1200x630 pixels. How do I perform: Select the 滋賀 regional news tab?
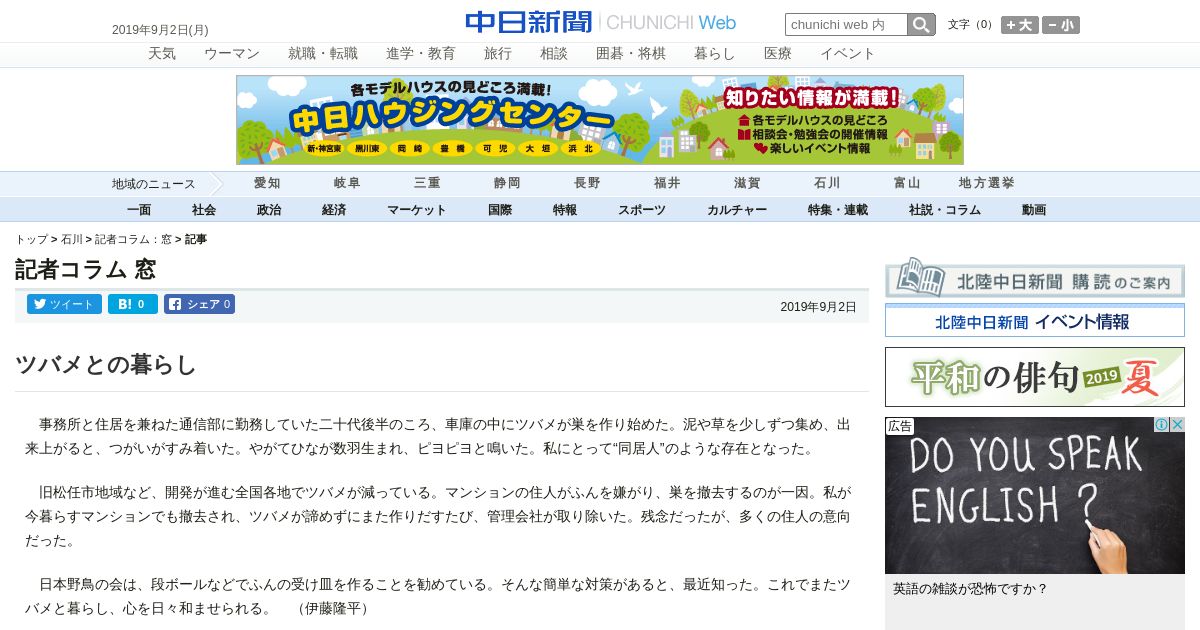point(747,184)
